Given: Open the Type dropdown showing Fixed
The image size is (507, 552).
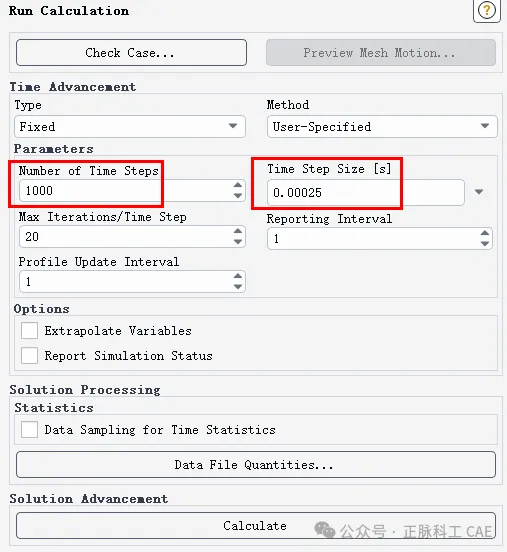Looking at the screenshot, I should point(130,126).
